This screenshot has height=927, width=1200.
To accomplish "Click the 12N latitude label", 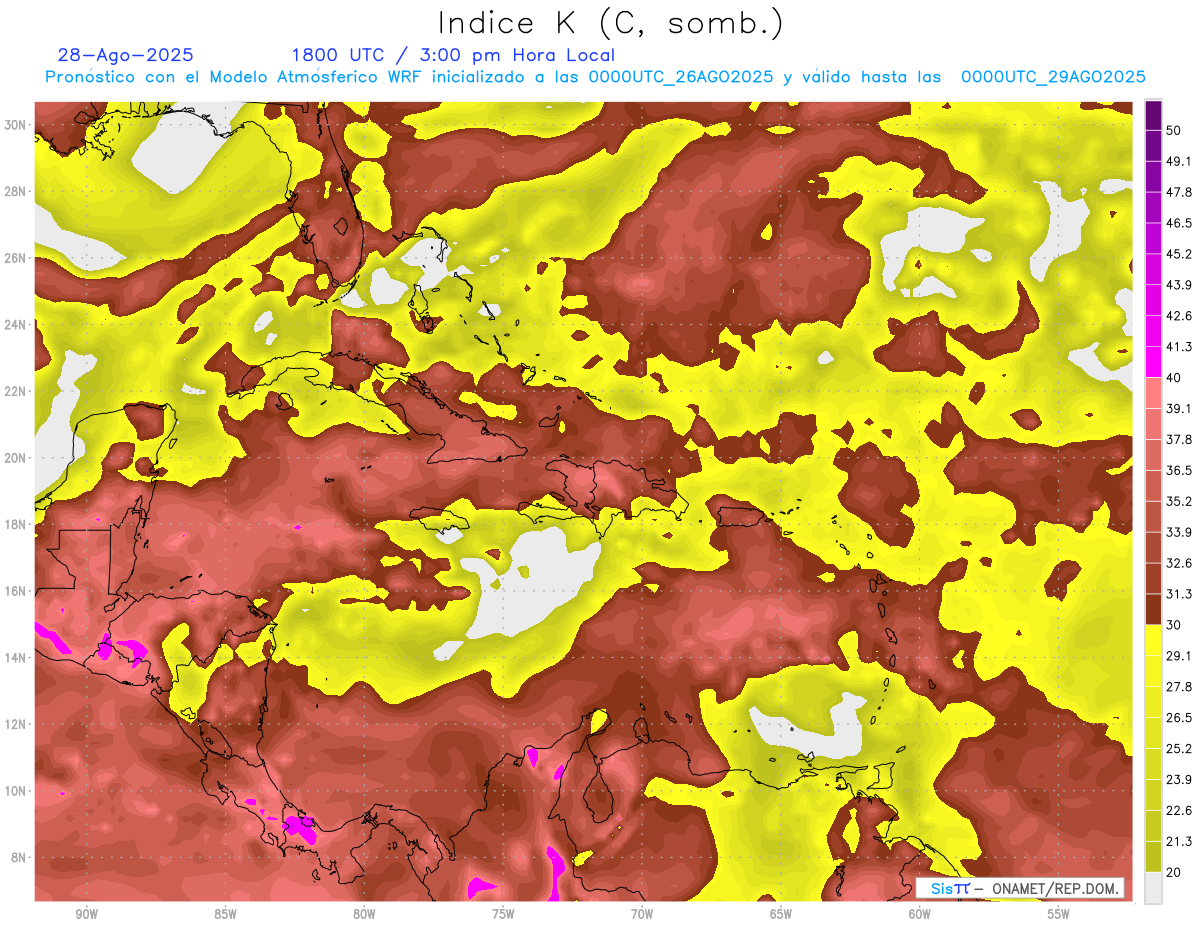I will coord(17,724).
